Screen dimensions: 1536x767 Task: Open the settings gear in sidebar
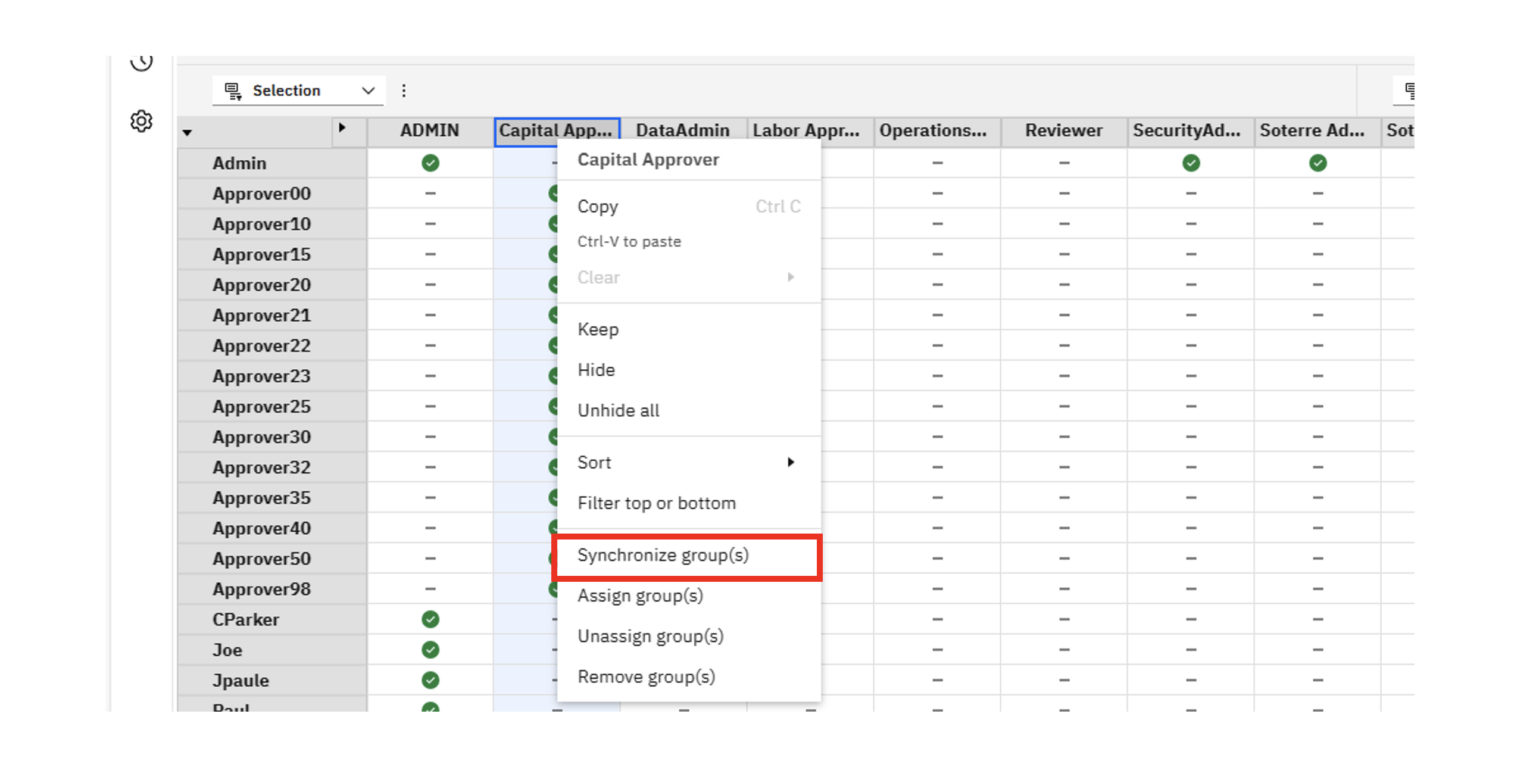coord(141,122)
